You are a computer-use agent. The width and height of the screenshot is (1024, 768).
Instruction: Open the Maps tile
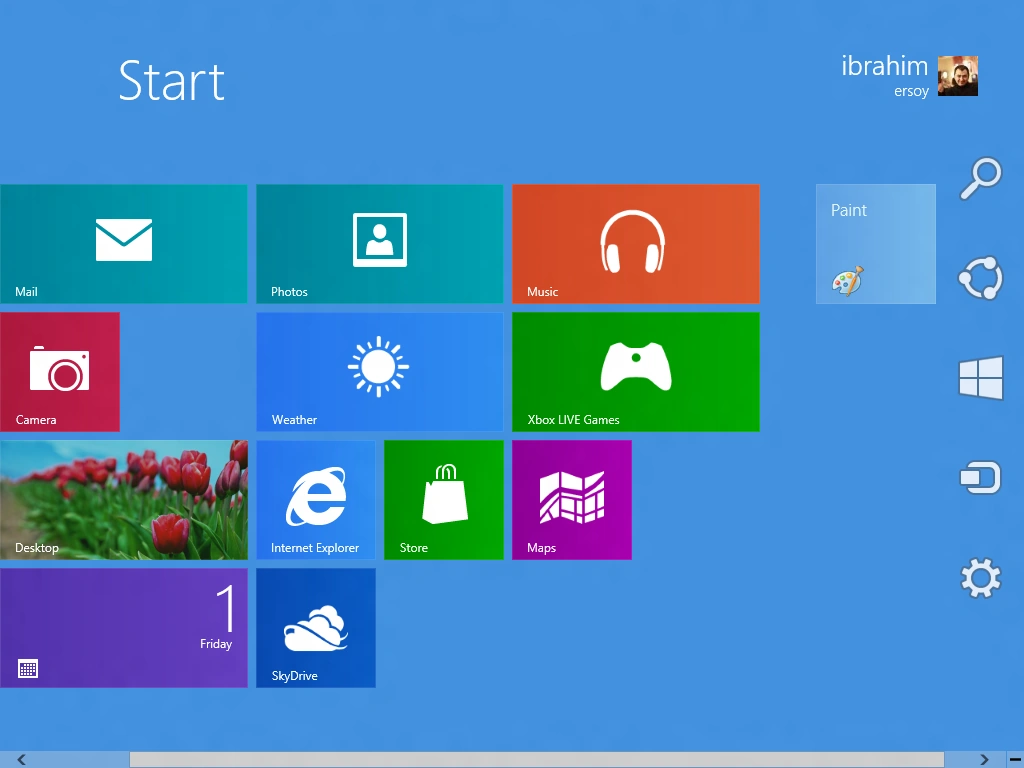coord(571,500)
